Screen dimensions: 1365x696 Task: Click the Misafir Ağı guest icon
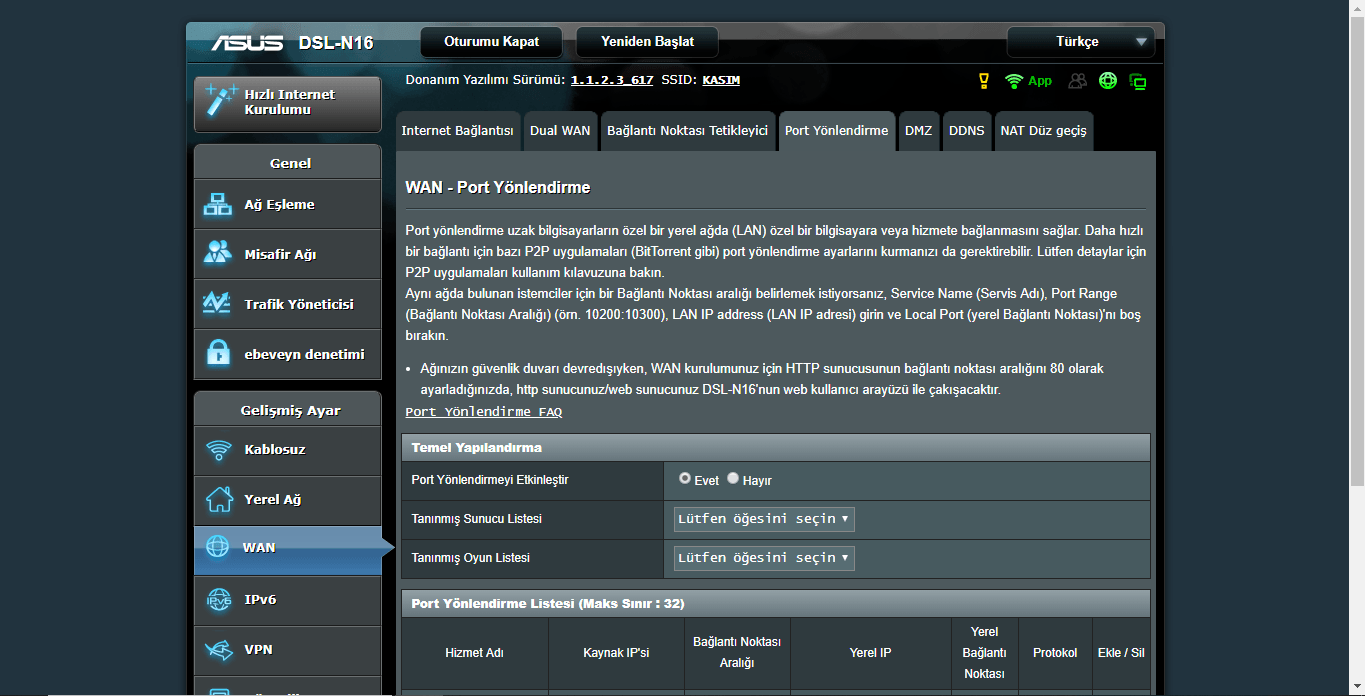[x=217, y=254]
